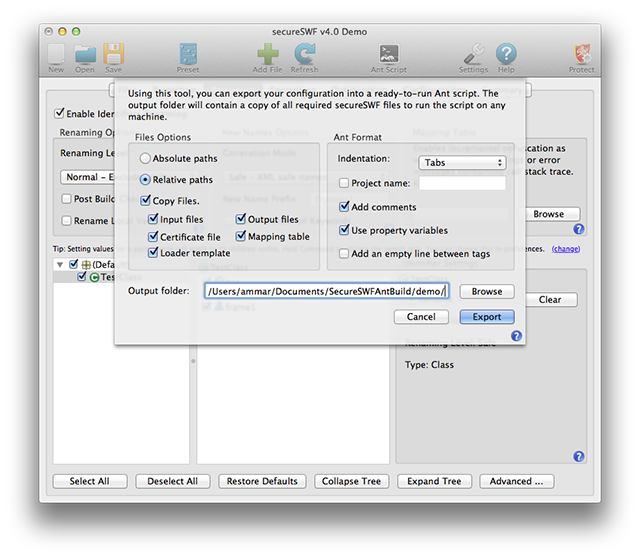Screen dimensions: 640x557
Task: Click the blue help icon in export dialog
Action: pos(517,336)
